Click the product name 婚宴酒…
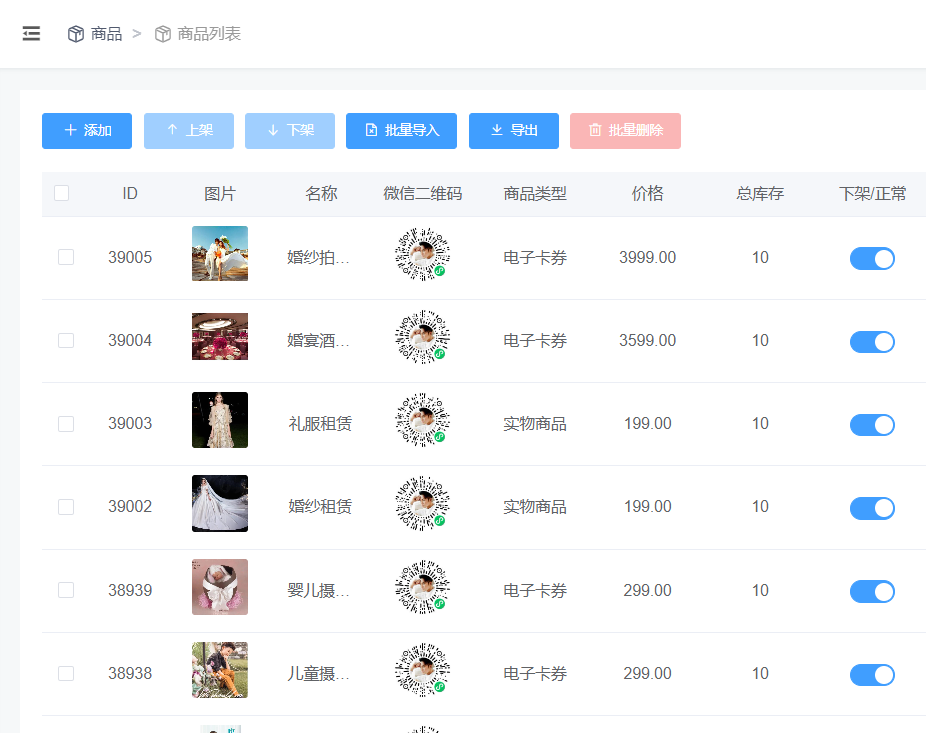The image size is (926, 733). click(318, 341)
